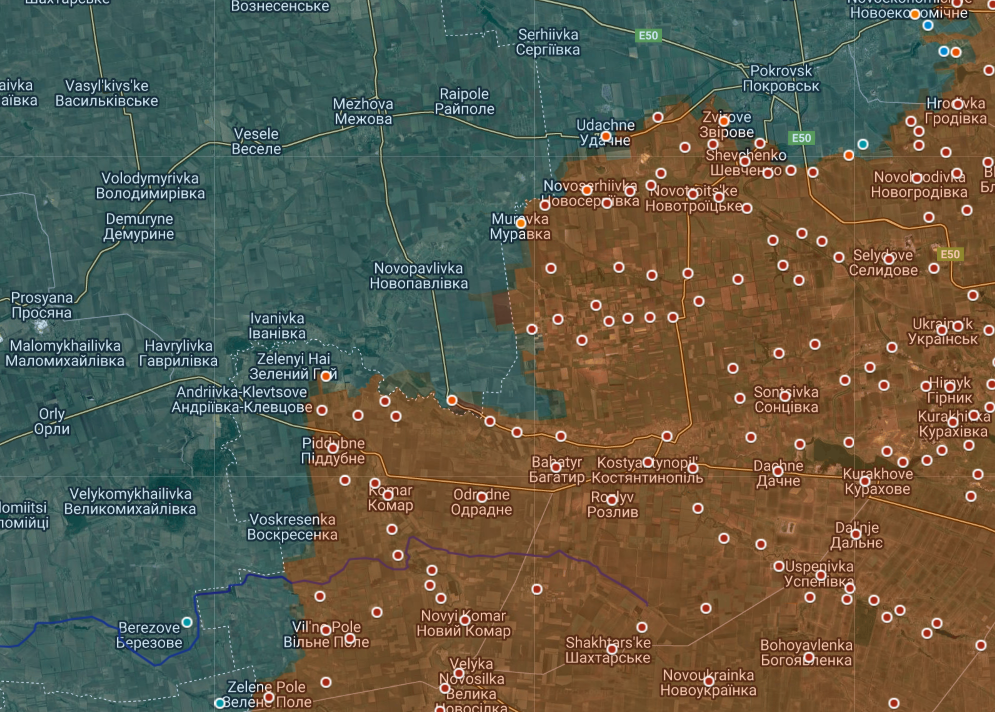Click the red marker at Dalnje

pos(856,534)
